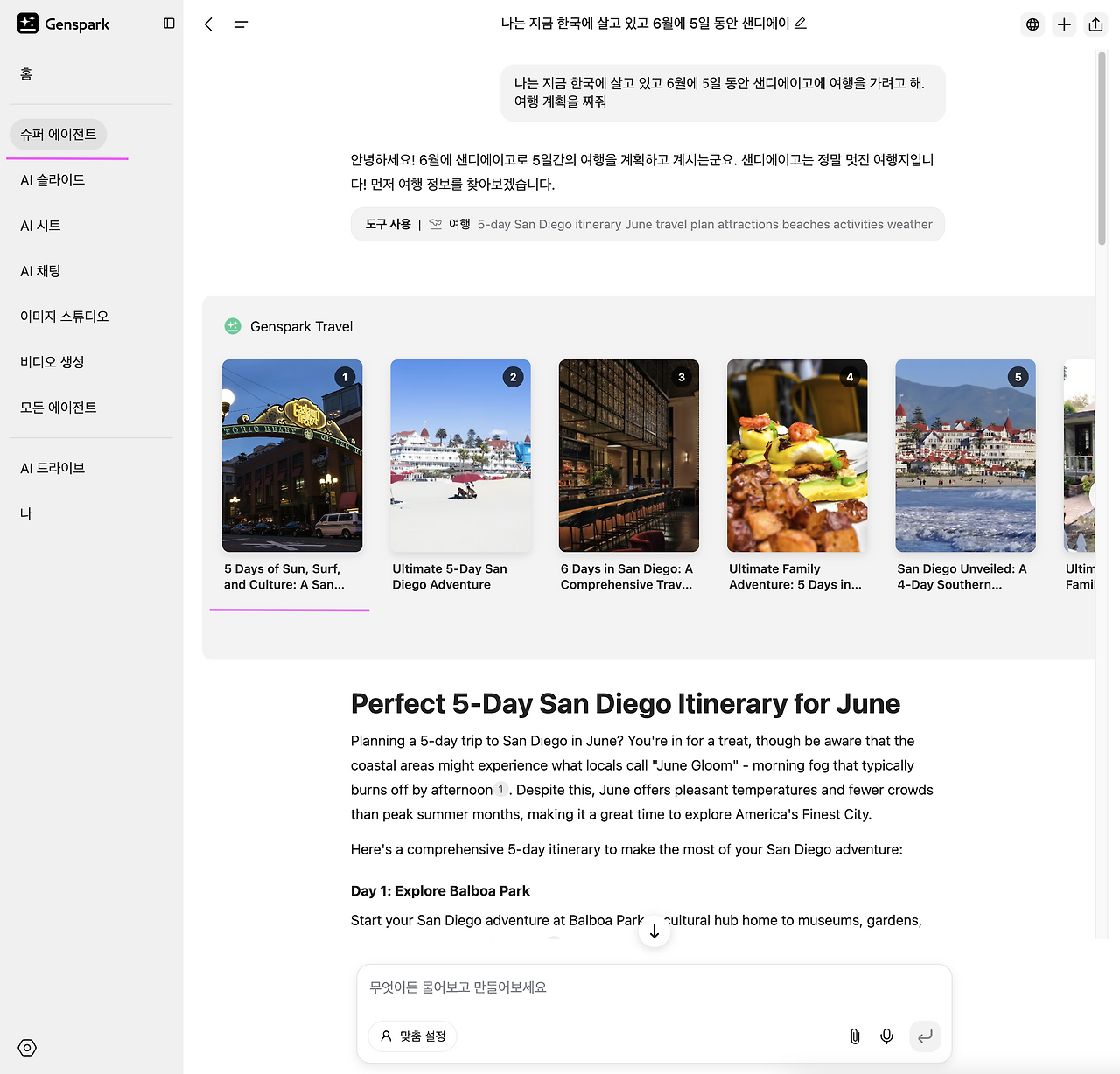Click the Genspark brand name text

tap(77, 24)
